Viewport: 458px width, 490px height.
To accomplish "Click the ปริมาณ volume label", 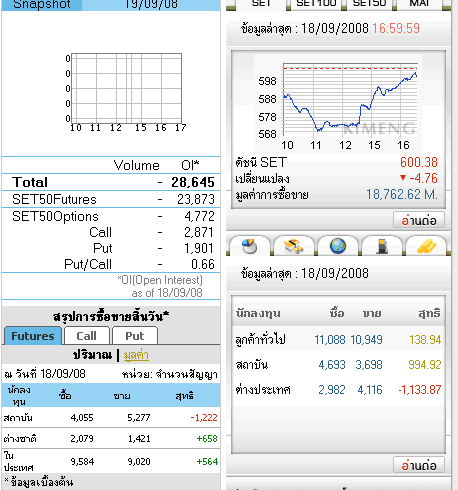I will 92,355.
